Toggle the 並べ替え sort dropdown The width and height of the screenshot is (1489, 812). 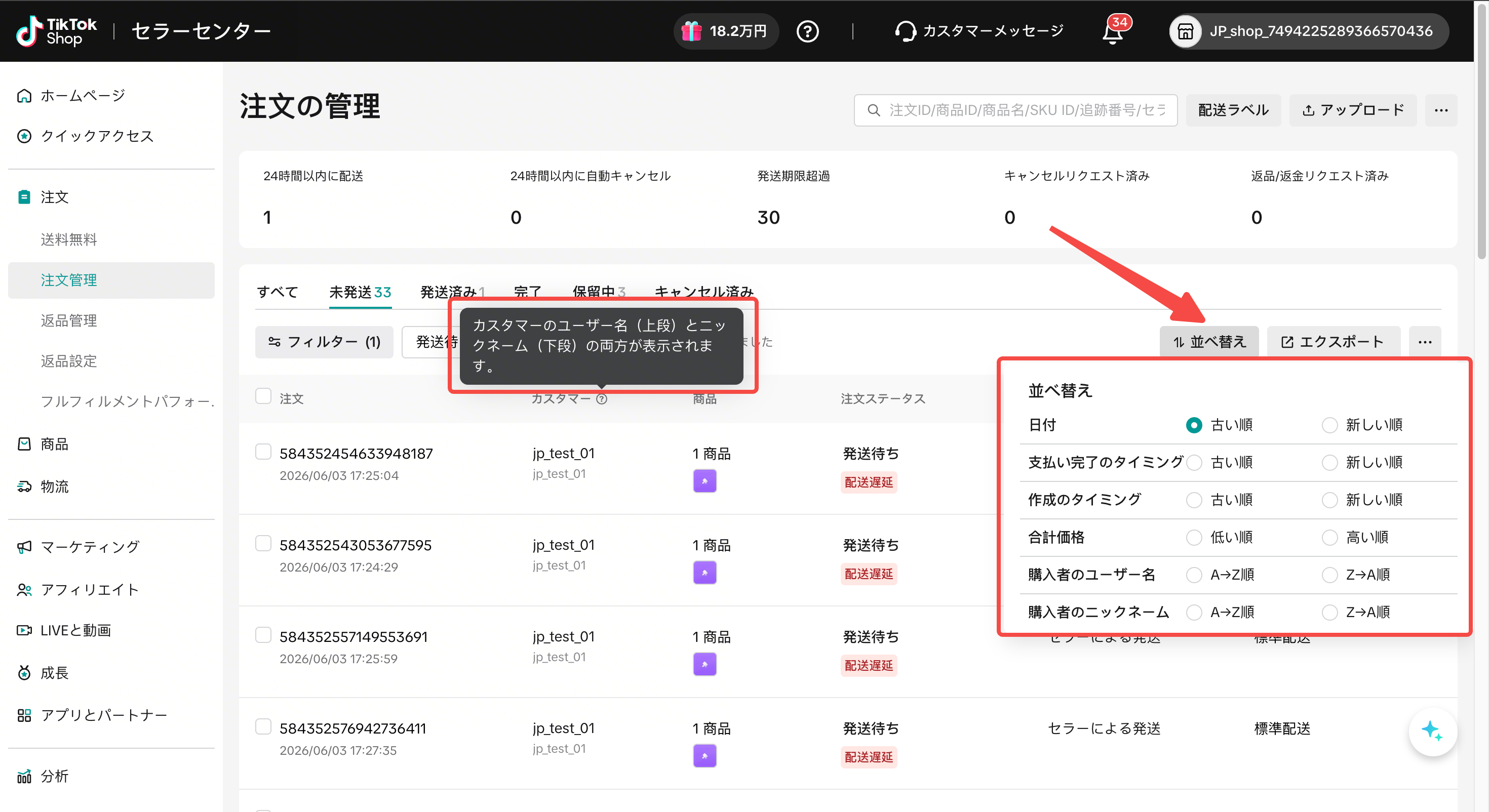(1208, 342)
